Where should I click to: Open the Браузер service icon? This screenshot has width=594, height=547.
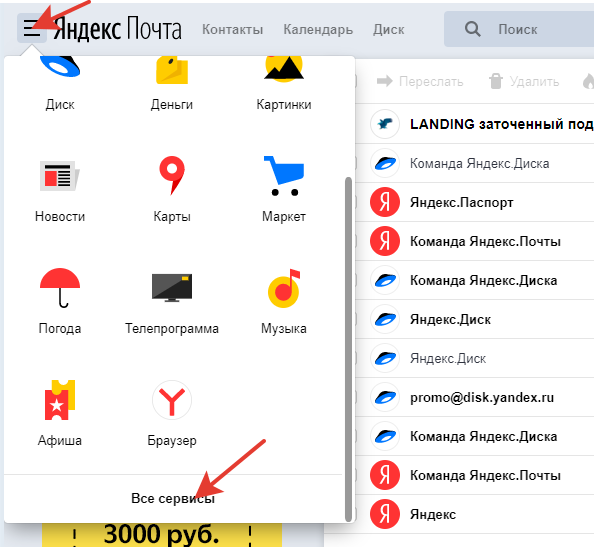[x=172, y=400]
